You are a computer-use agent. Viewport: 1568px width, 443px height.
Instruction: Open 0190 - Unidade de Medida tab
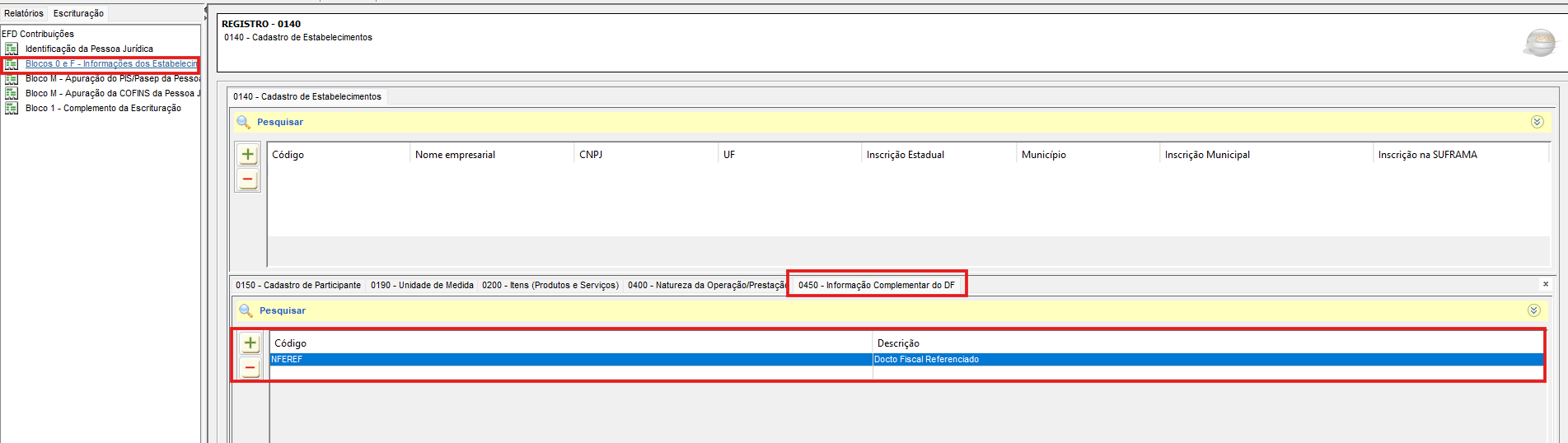(x=422, y=285)
